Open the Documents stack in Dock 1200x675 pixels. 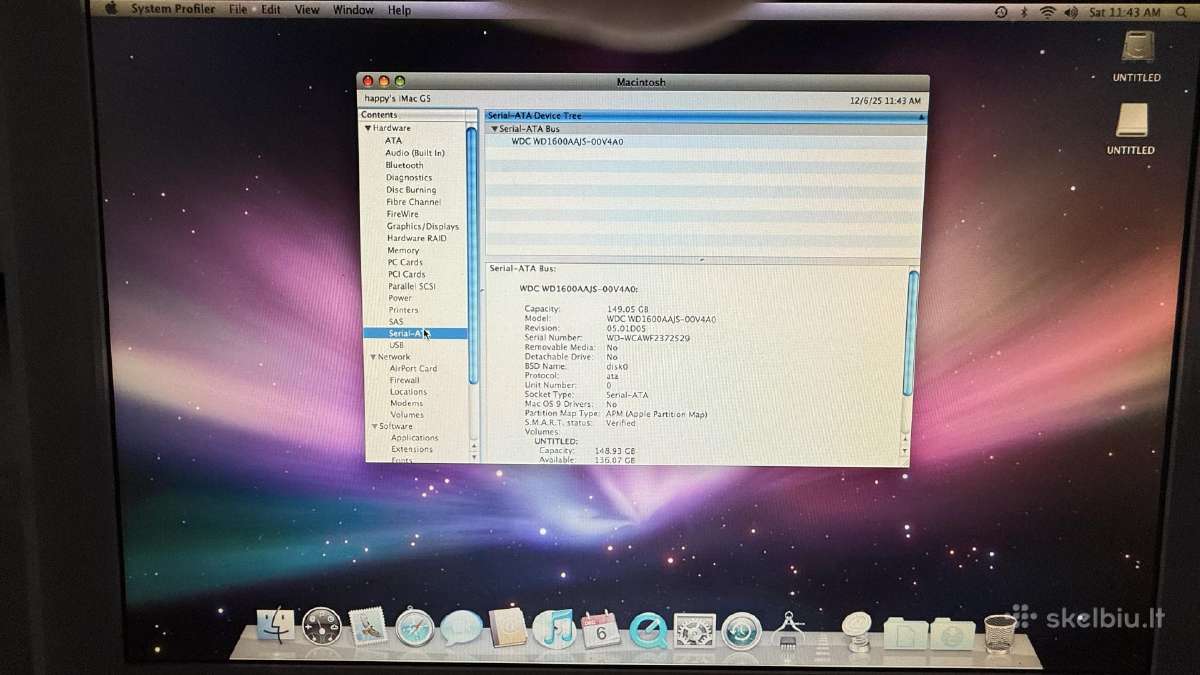point(905,633)
